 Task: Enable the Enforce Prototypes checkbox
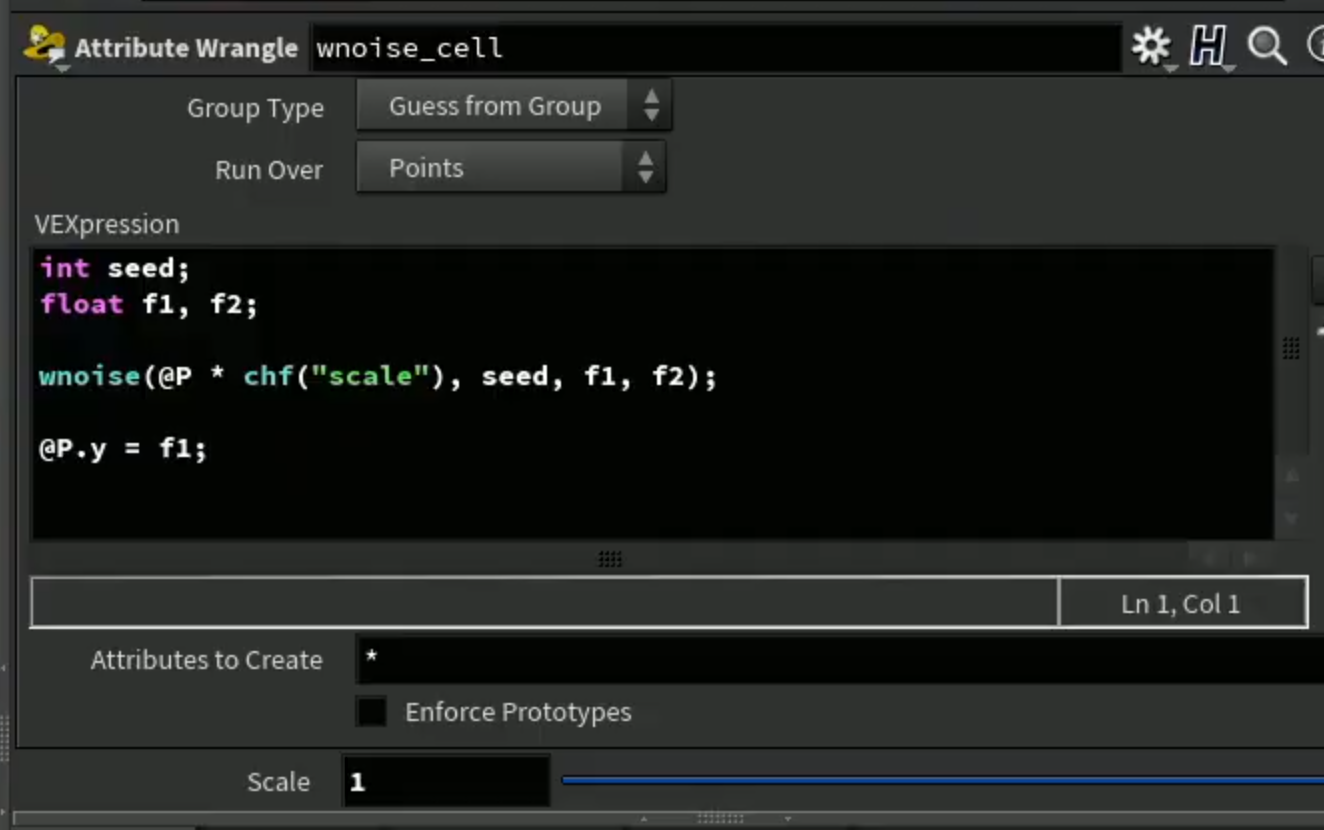tap(371, 712)
